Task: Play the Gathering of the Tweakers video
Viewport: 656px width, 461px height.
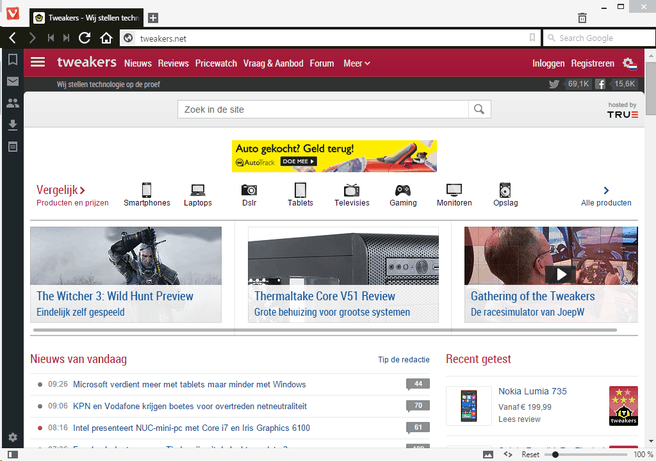Action: pos(561,274)
